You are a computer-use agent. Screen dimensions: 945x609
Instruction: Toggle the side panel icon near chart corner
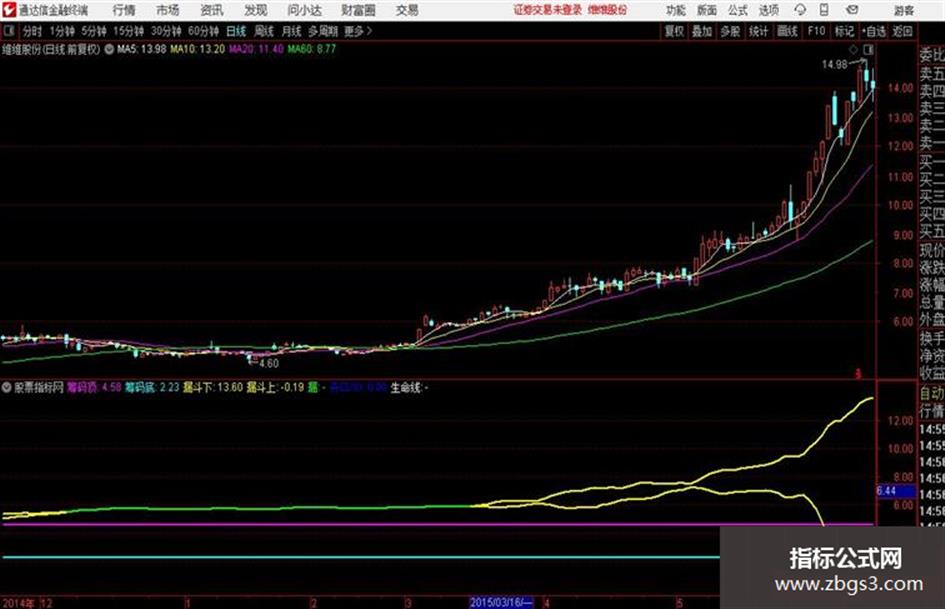(x=868, y=49)
